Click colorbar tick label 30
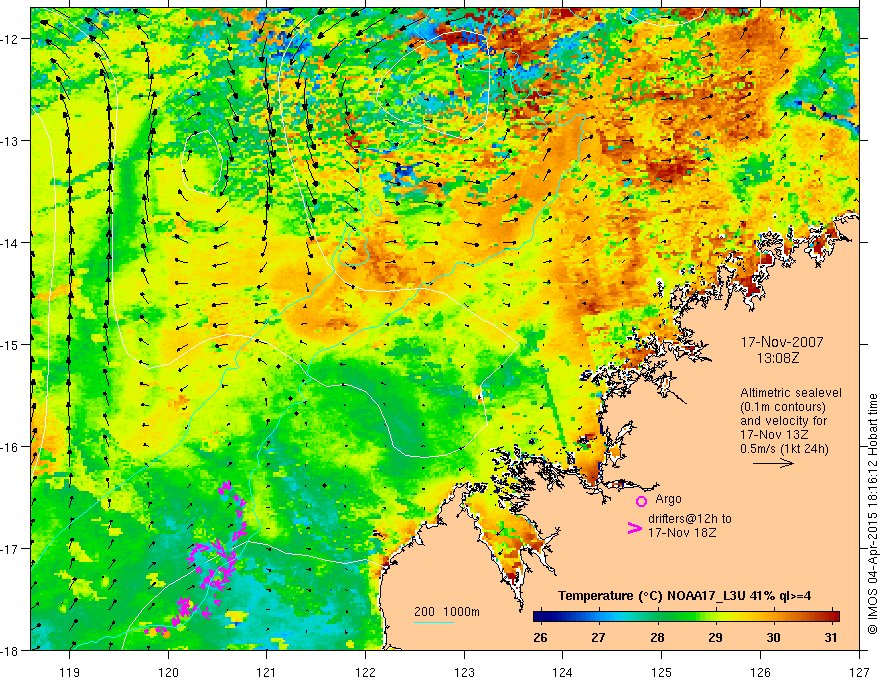Screen dimensions: 880x680 pos(773,638)
